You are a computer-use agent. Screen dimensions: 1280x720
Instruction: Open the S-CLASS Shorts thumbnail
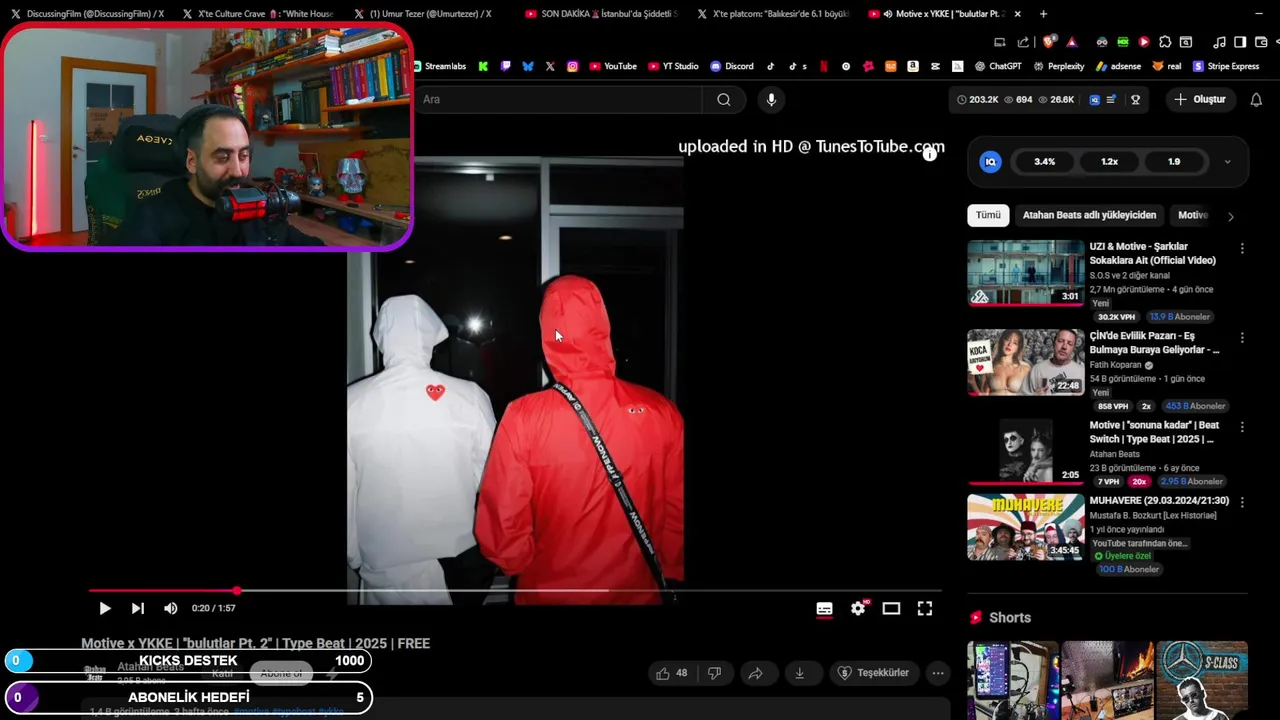[1202, 680]
